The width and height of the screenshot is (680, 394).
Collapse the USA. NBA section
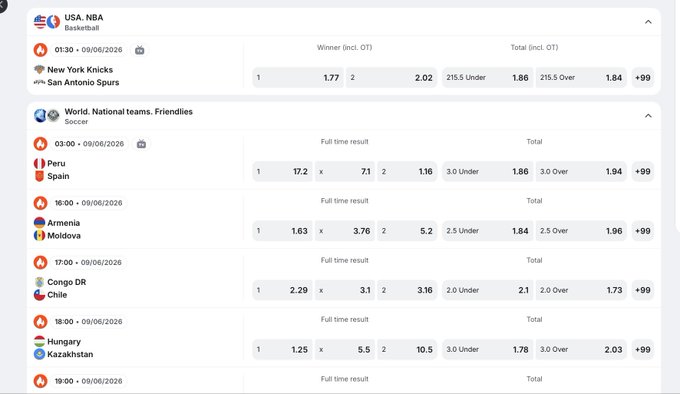pos(648,22)
